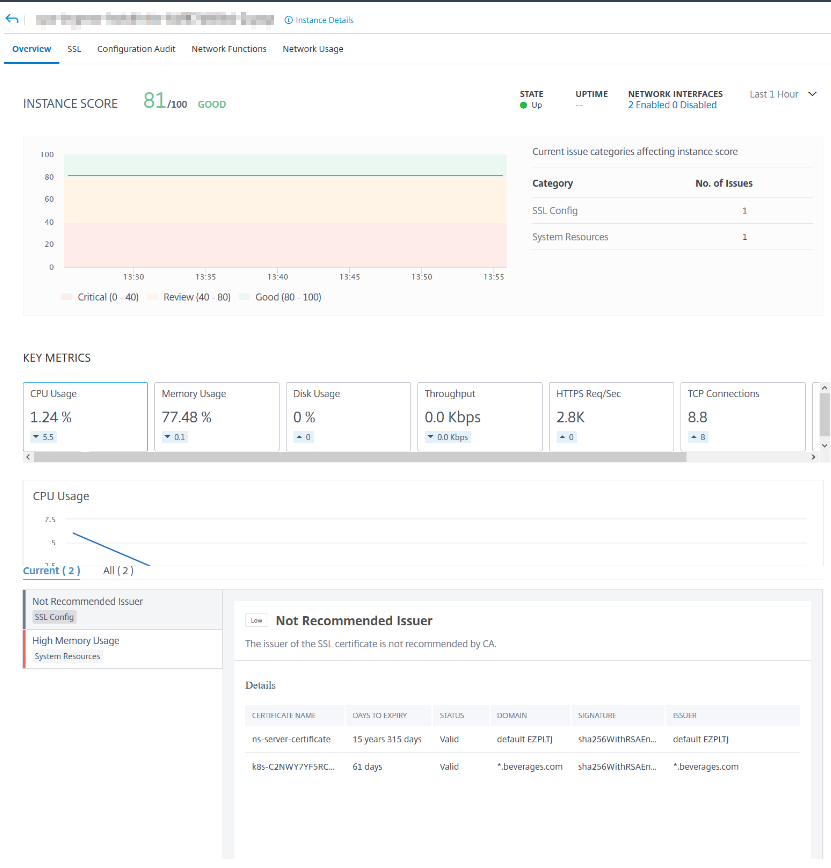Click the metrics vertical scroll up arrow
The height and width of the screenshot is (868, 831).
[824, 388]
